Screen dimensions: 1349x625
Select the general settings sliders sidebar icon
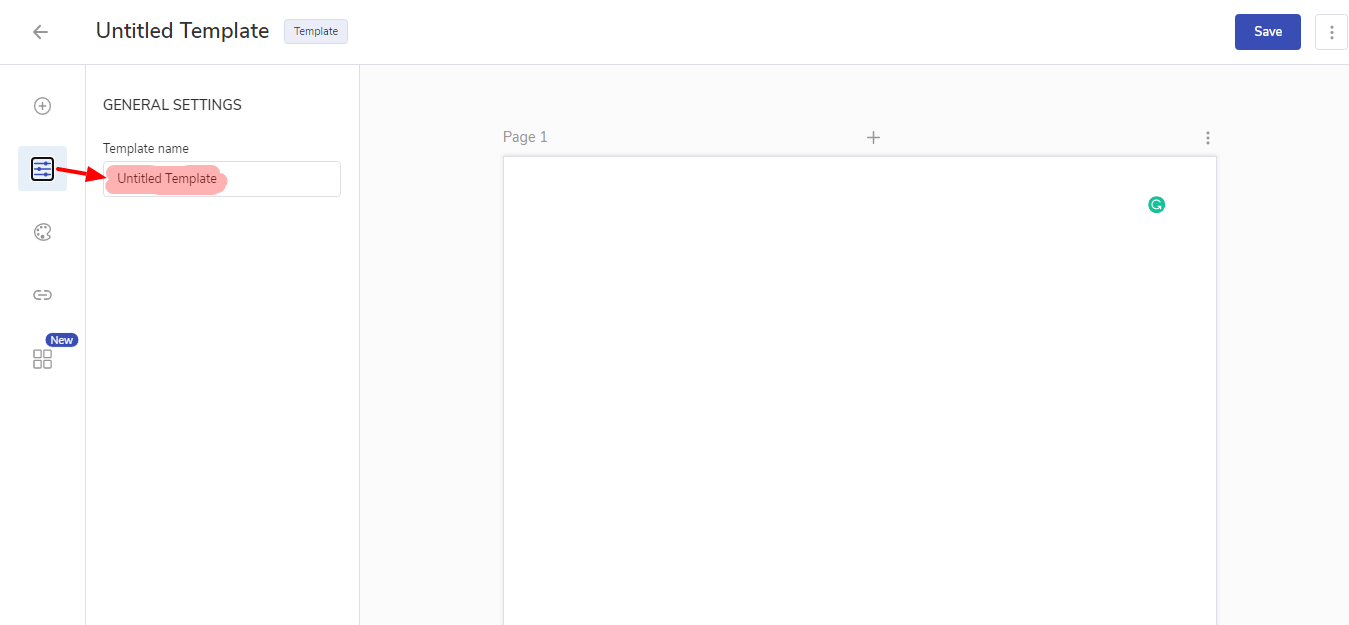[42, 169]
